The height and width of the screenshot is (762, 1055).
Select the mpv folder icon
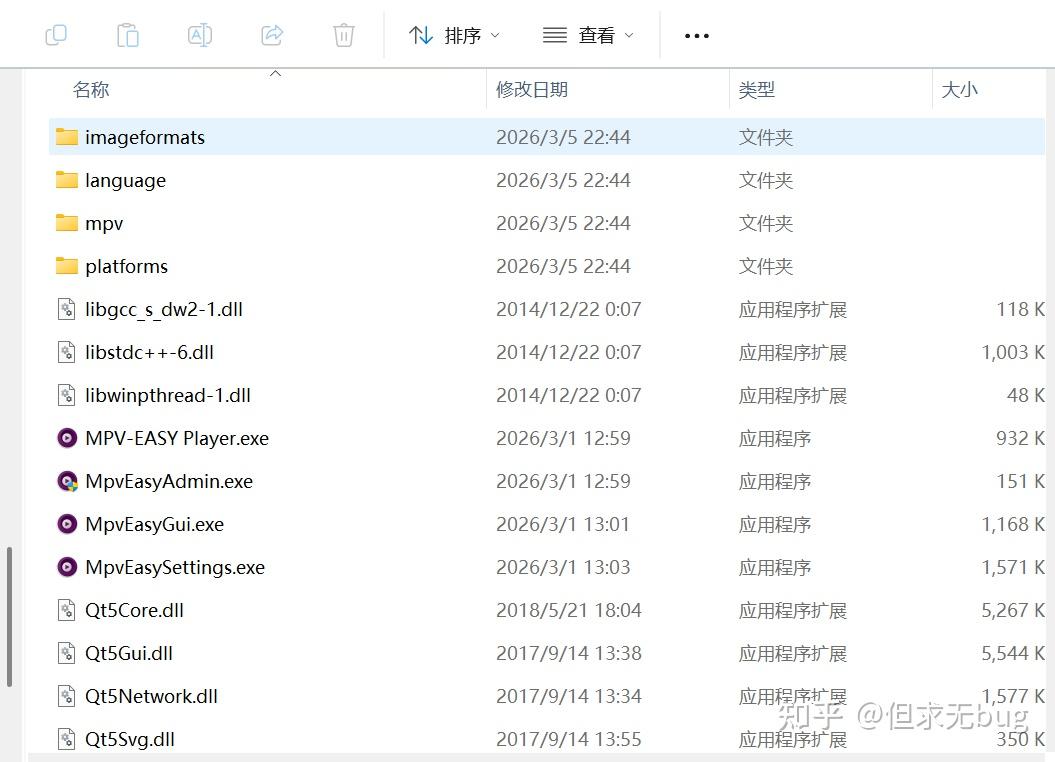click(x=67, y=223)
